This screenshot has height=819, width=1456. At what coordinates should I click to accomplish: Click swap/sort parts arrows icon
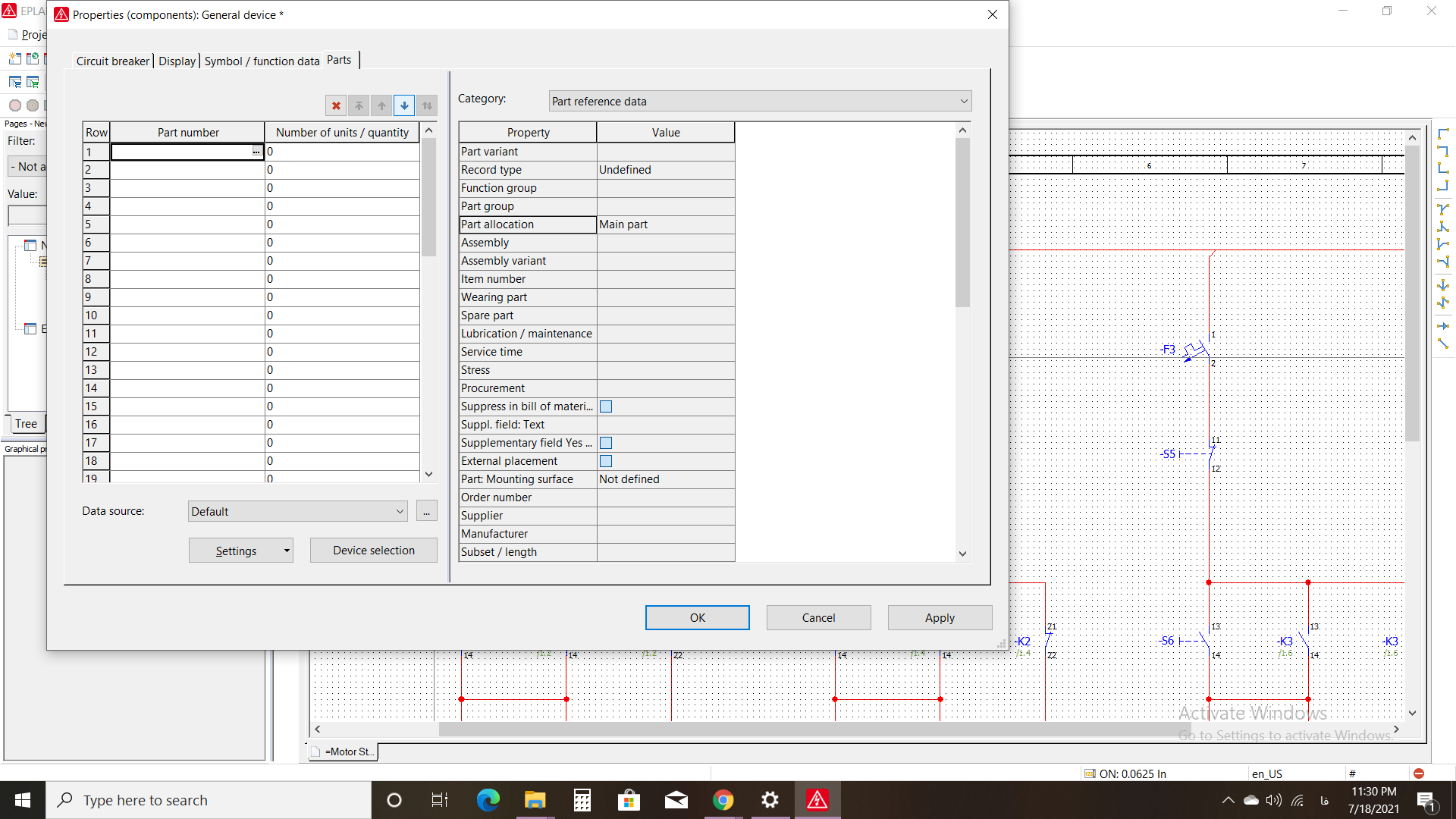click(427, 105)
